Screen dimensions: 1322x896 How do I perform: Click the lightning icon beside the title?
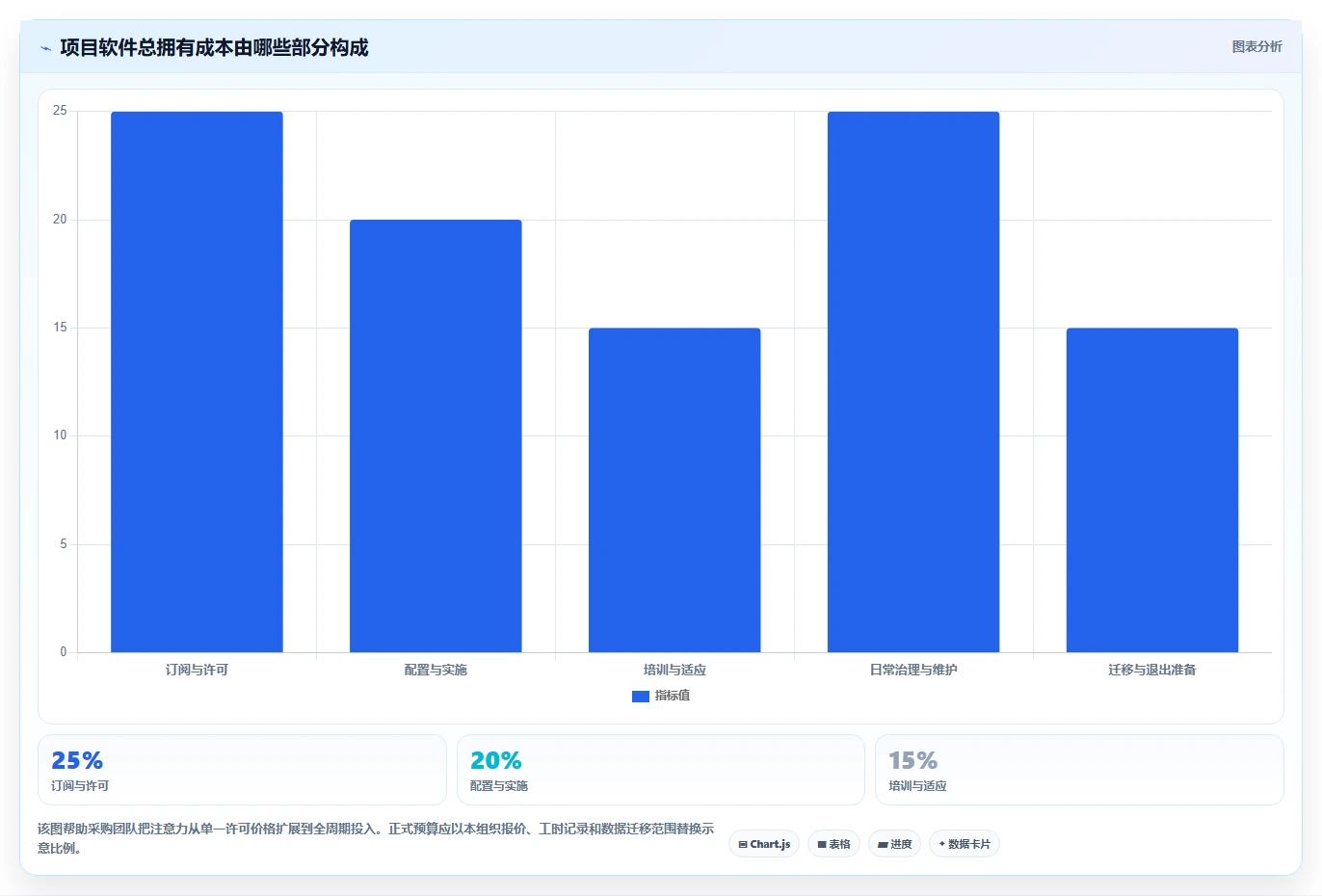pos(46,48)
